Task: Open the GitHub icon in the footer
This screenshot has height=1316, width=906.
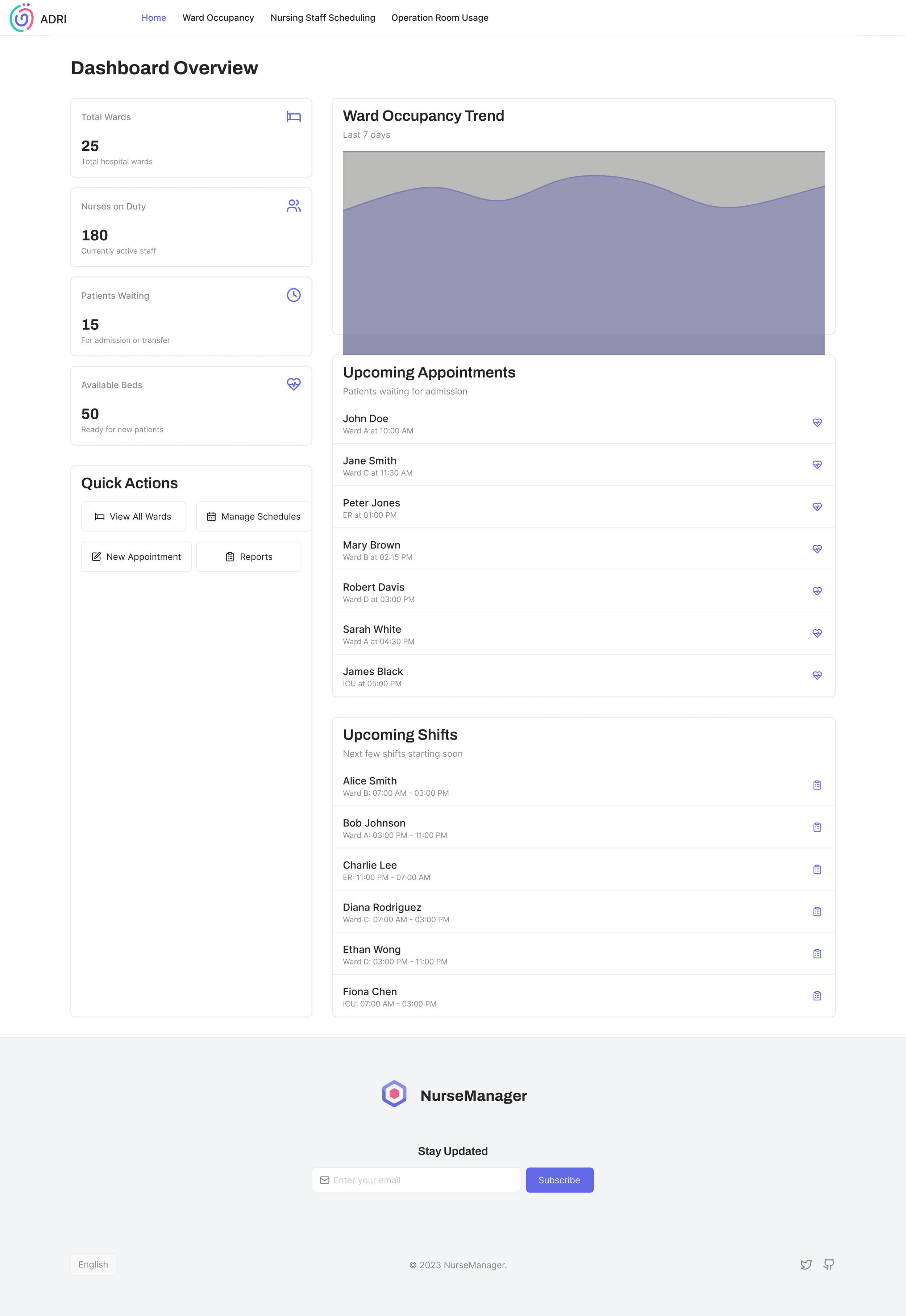Action: [829, 1264]
